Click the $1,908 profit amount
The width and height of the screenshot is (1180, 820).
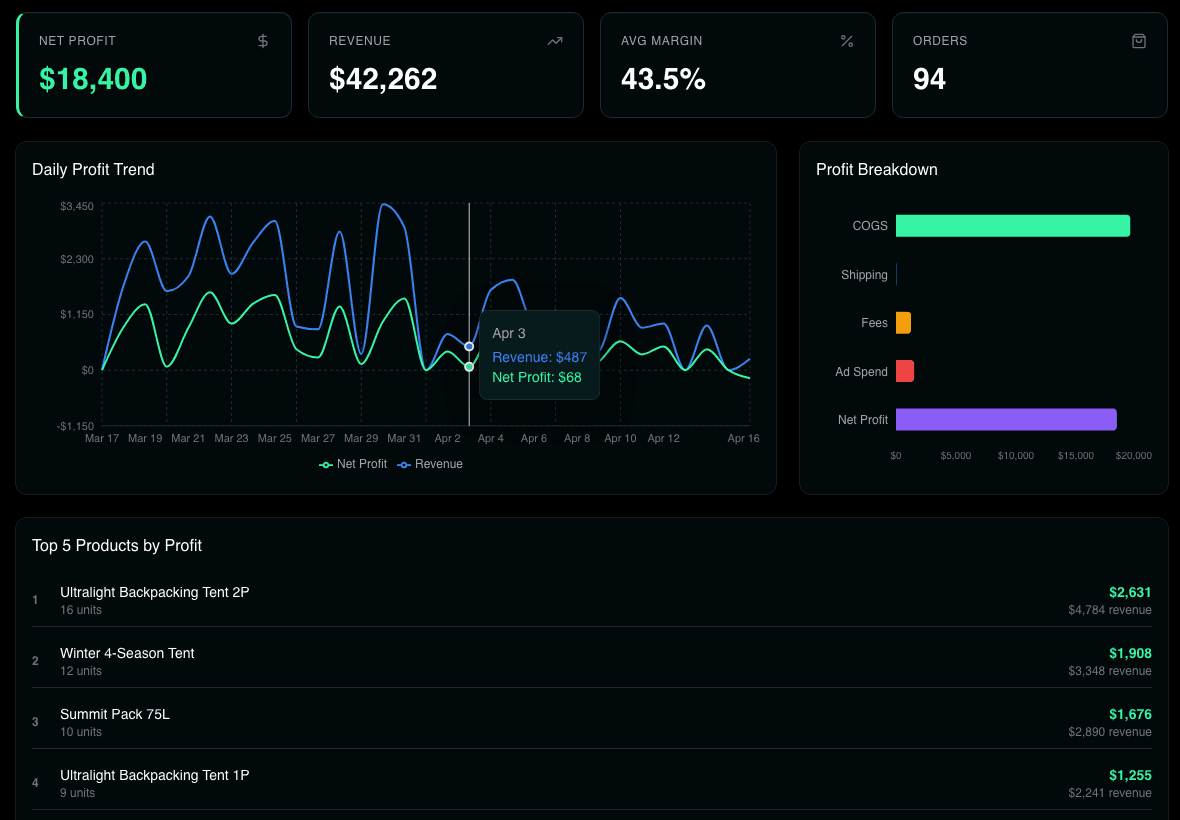click(x=1130, y=653)
